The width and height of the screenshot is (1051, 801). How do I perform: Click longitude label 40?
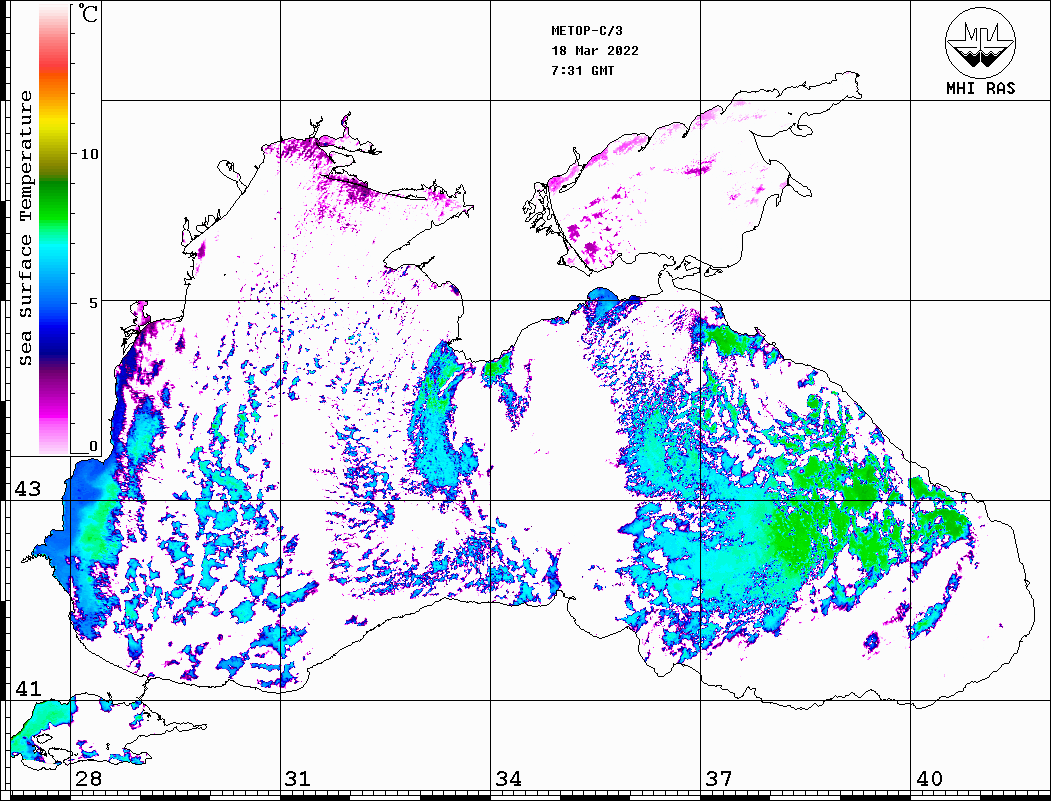tap(929, 779)
